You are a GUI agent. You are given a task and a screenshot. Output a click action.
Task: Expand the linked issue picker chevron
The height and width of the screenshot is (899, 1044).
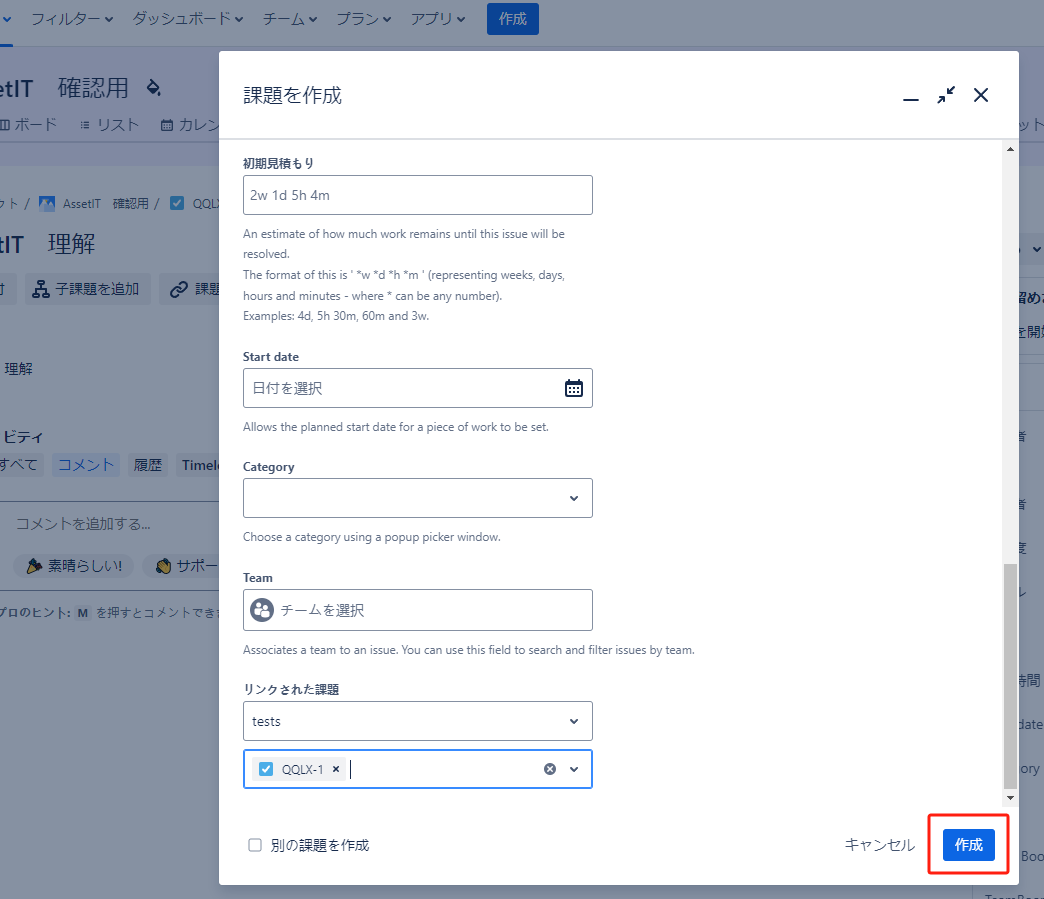[574, 769]
